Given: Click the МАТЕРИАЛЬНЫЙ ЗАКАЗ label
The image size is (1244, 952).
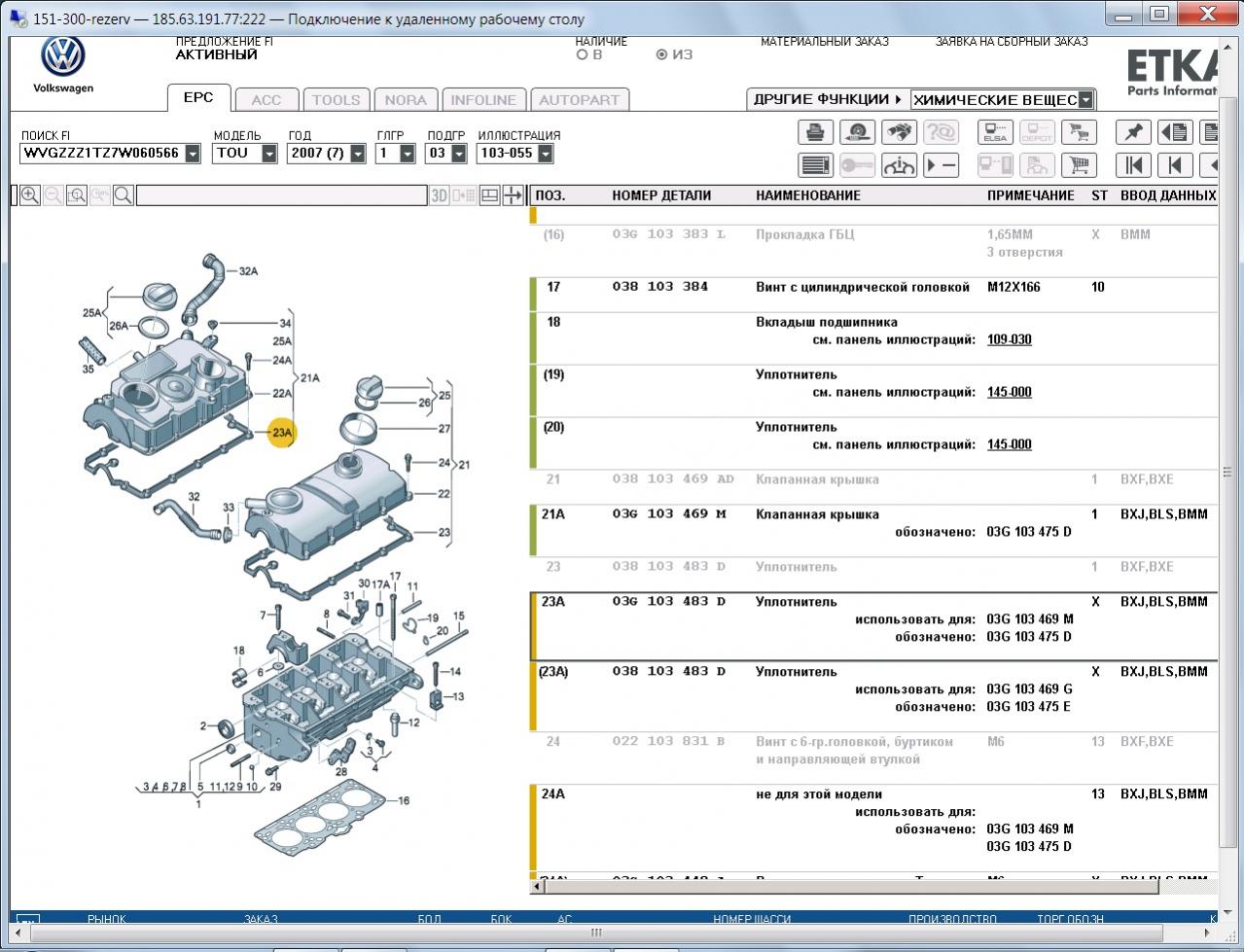Looking at the screenshot, I should 825,42.
